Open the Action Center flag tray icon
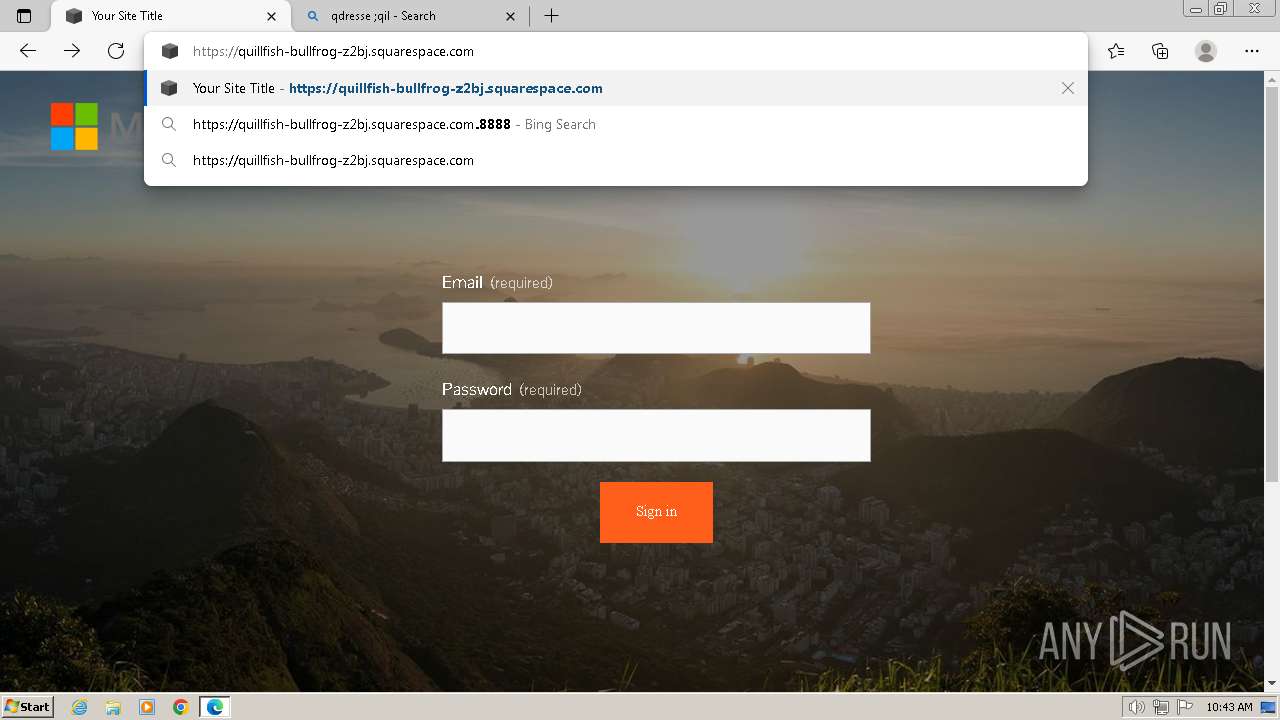 tap(1185, 707)
